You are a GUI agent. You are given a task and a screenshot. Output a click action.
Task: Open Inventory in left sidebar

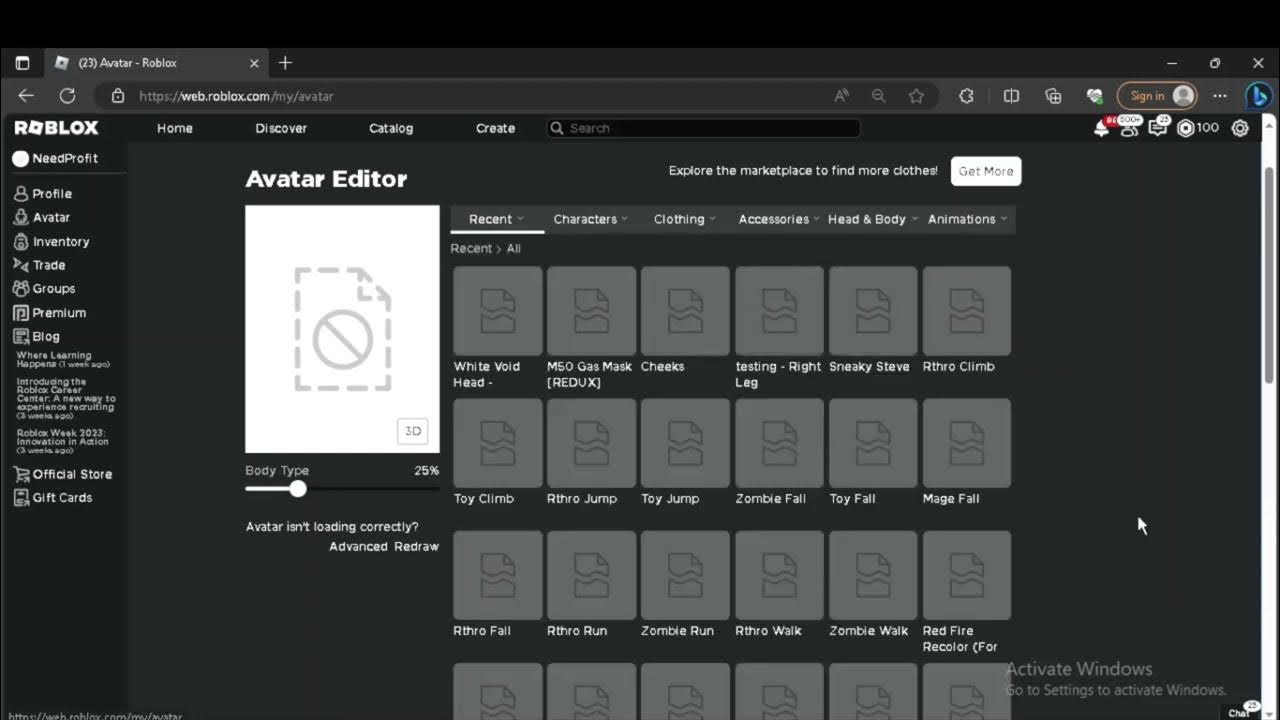pyautogui.click(x=51, y=242)
